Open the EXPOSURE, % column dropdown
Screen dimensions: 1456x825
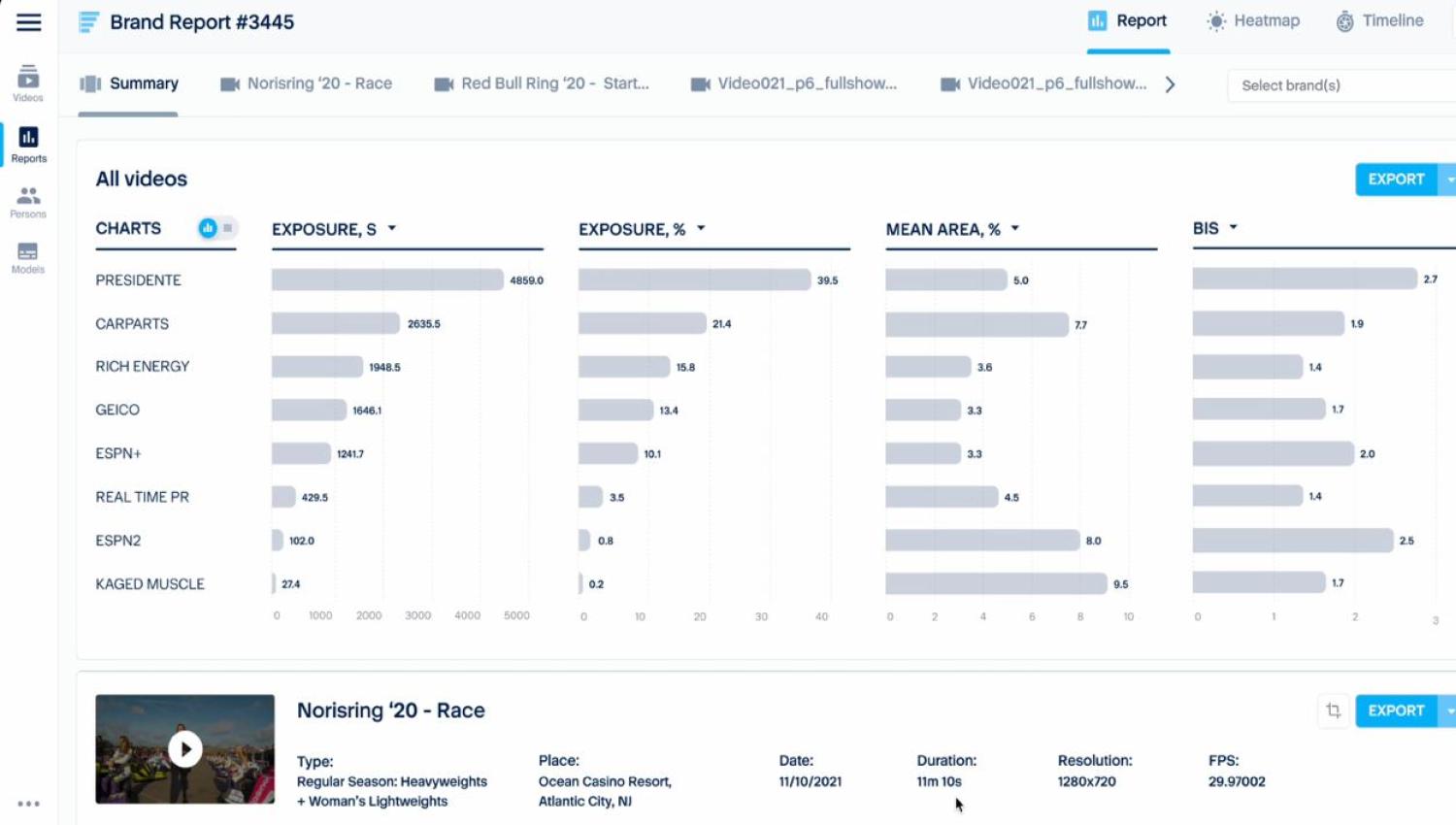(701, 229)
